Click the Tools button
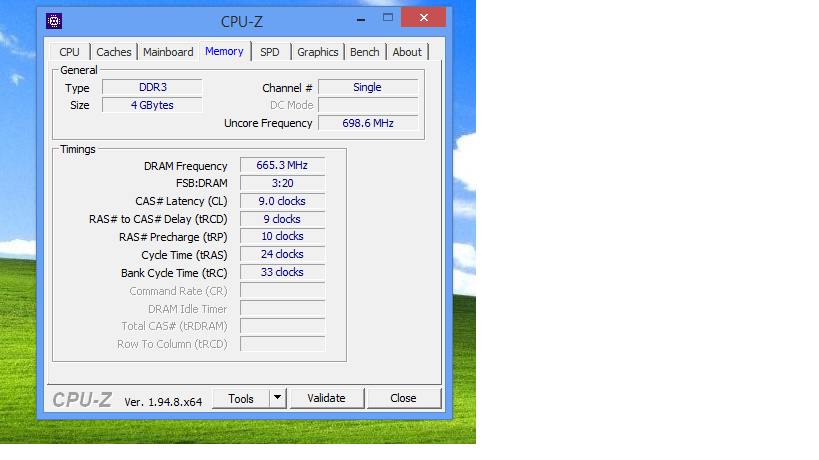The image size is (819, 460). click(x=241, y=399)
